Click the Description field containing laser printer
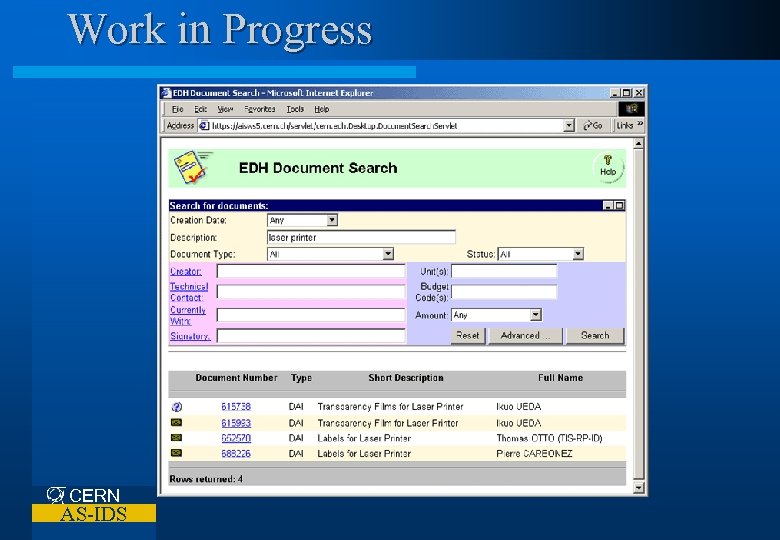 click(361, 237)
